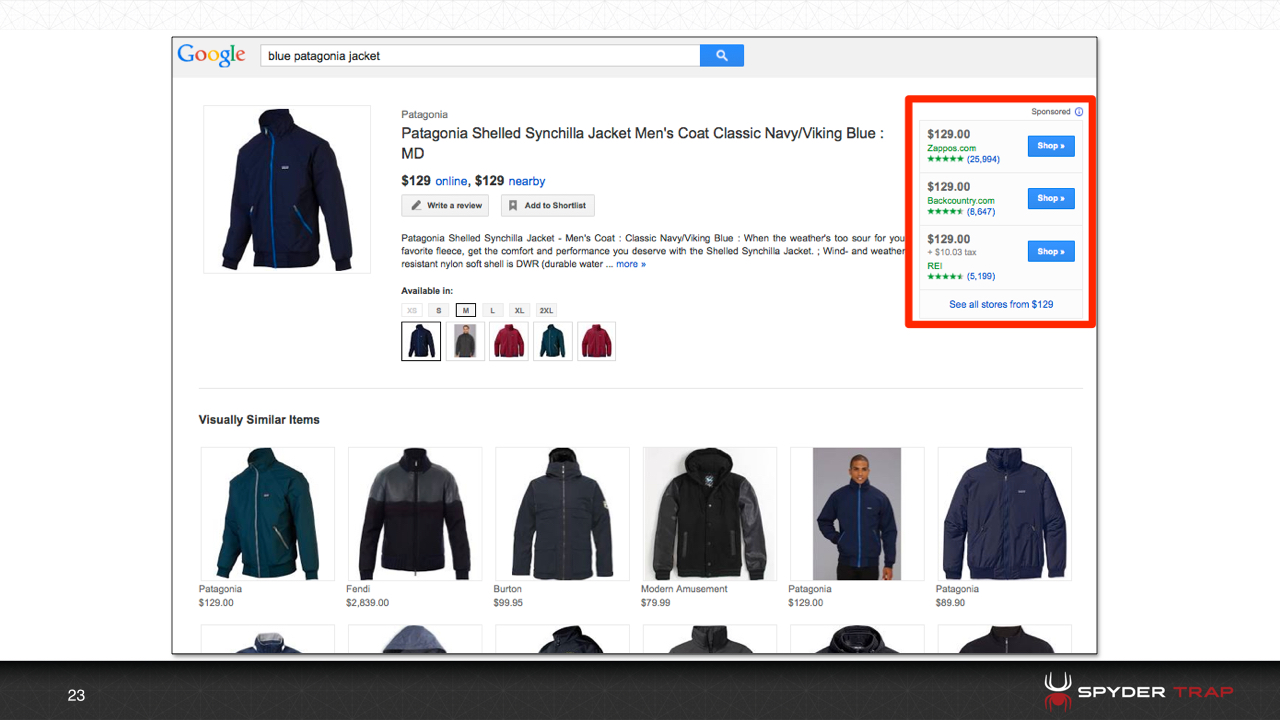Click See all stores from $129

pos(1001,304)
